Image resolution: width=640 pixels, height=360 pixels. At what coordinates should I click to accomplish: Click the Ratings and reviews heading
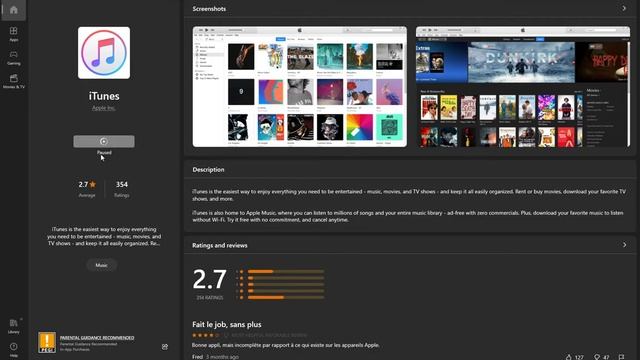pos(220,245)
